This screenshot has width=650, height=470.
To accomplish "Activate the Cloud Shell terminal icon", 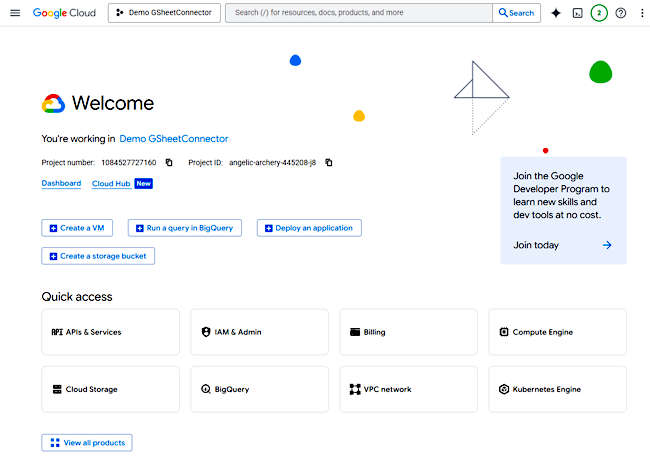I will click(x=577, y=13).
